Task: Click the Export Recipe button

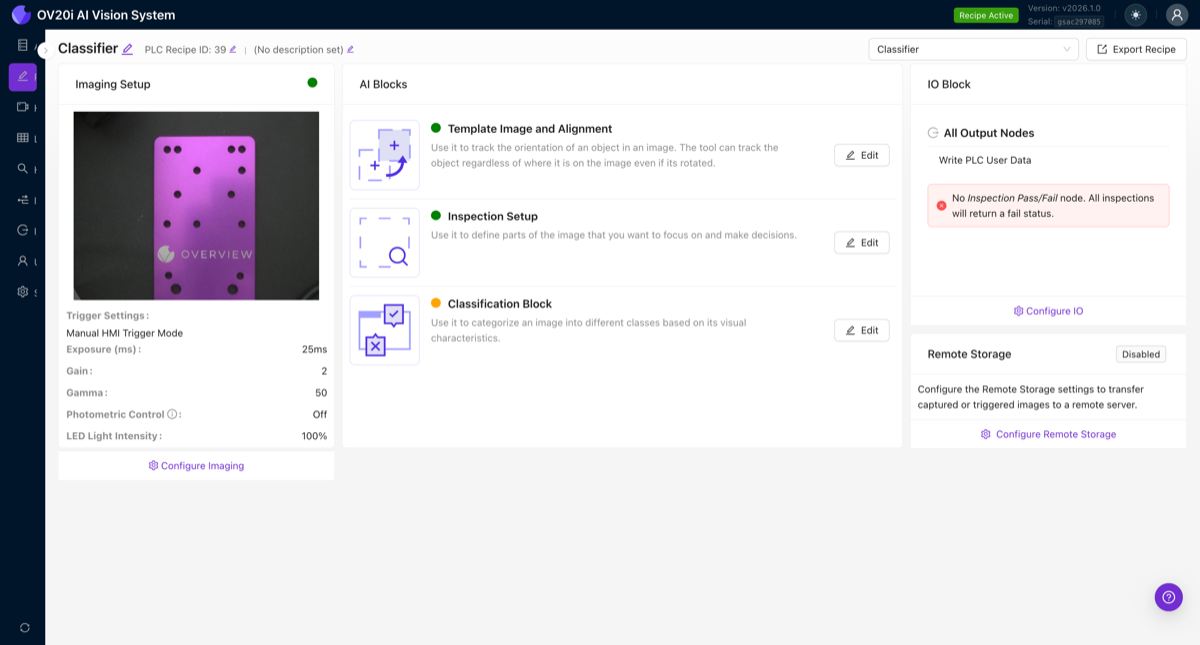Action: [1136, 48]
